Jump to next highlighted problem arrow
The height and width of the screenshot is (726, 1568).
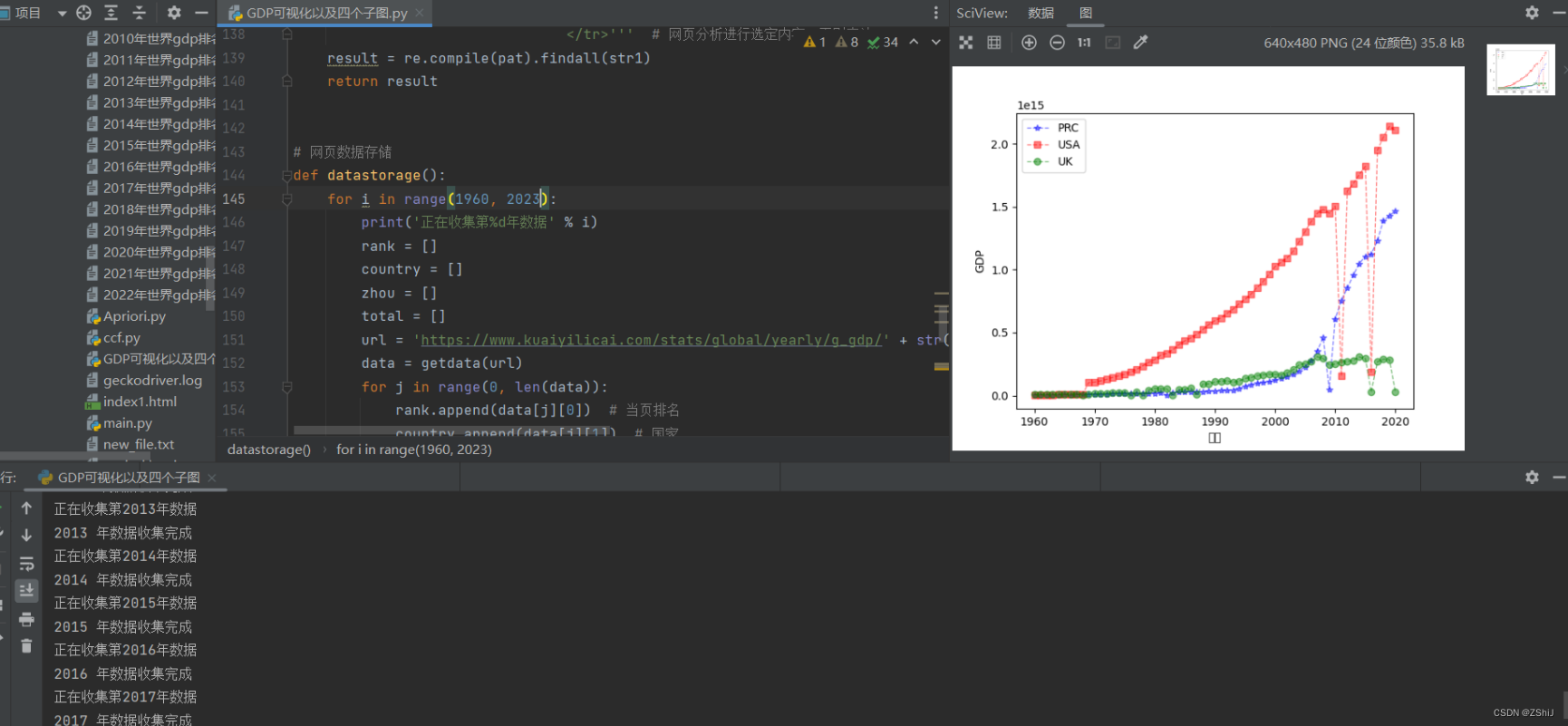pyautogui.click(x=936, y=42)
